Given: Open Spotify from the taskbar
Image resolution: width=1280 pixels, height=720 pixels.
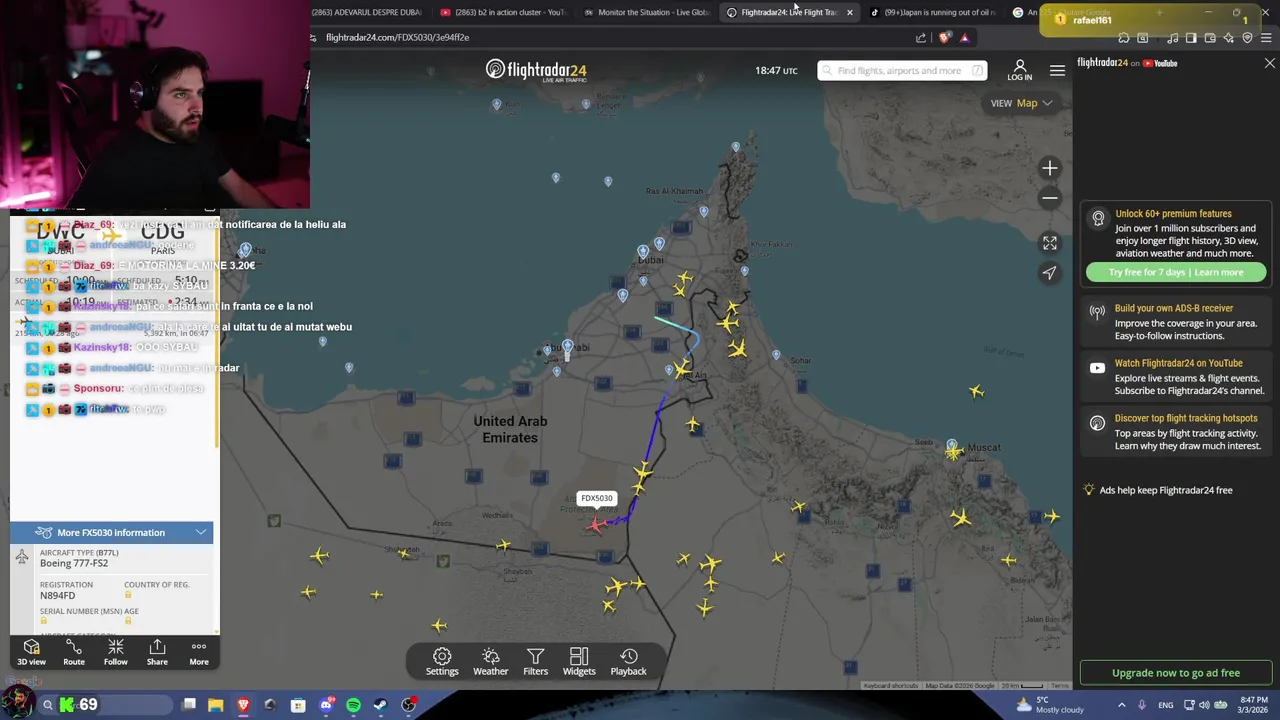Looking at the screenshot, I should click(353, 705).
